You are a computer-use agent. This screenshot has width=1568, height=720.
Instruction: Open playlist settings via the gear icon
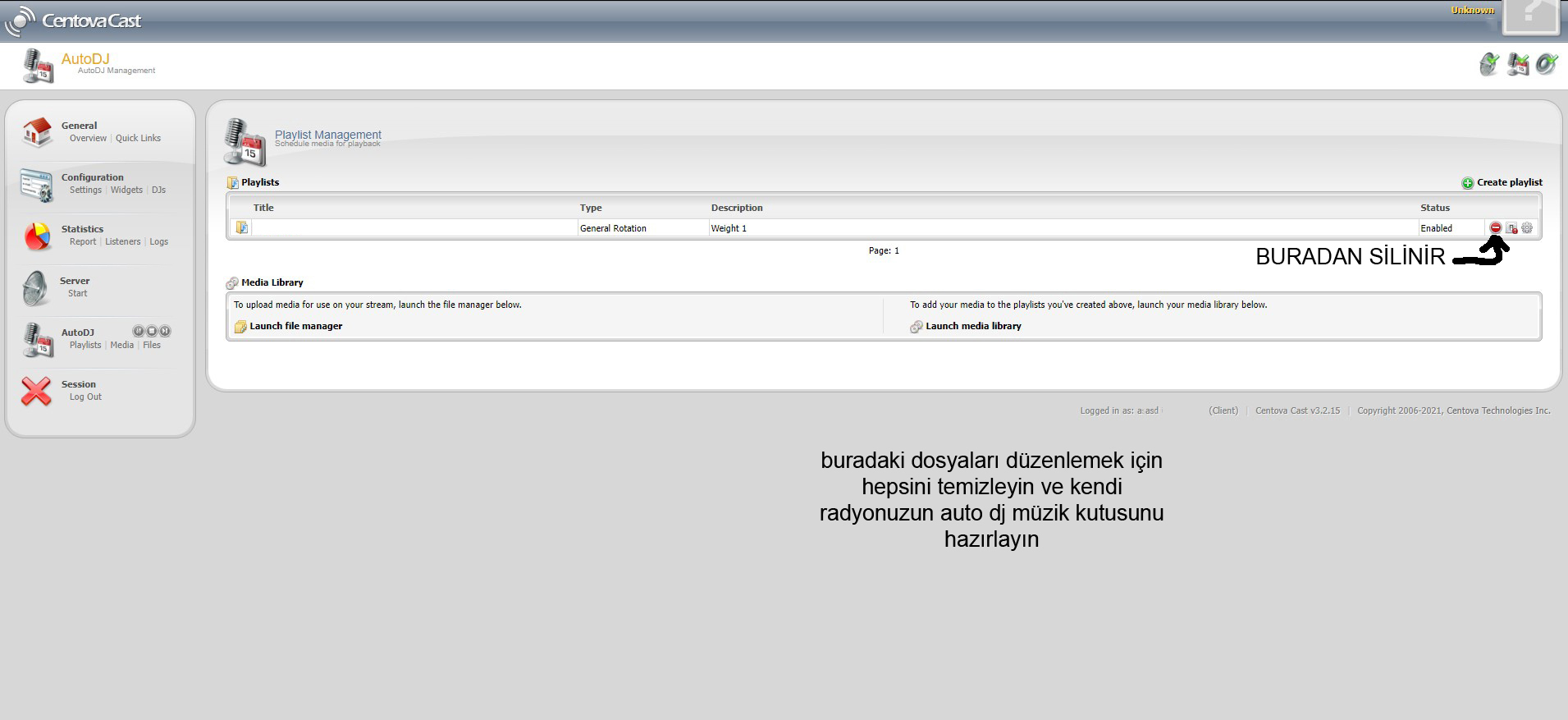(1527, 228)
